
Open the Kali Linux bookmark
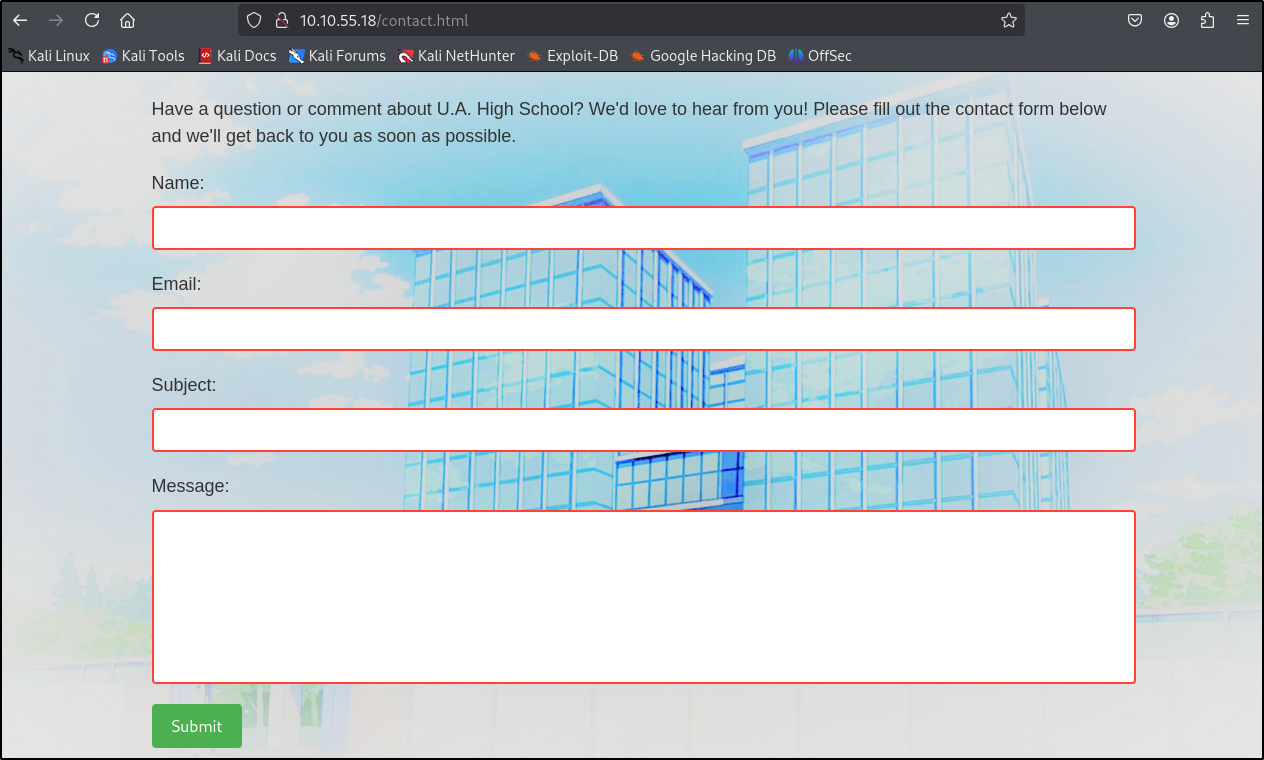click(49, 56)
